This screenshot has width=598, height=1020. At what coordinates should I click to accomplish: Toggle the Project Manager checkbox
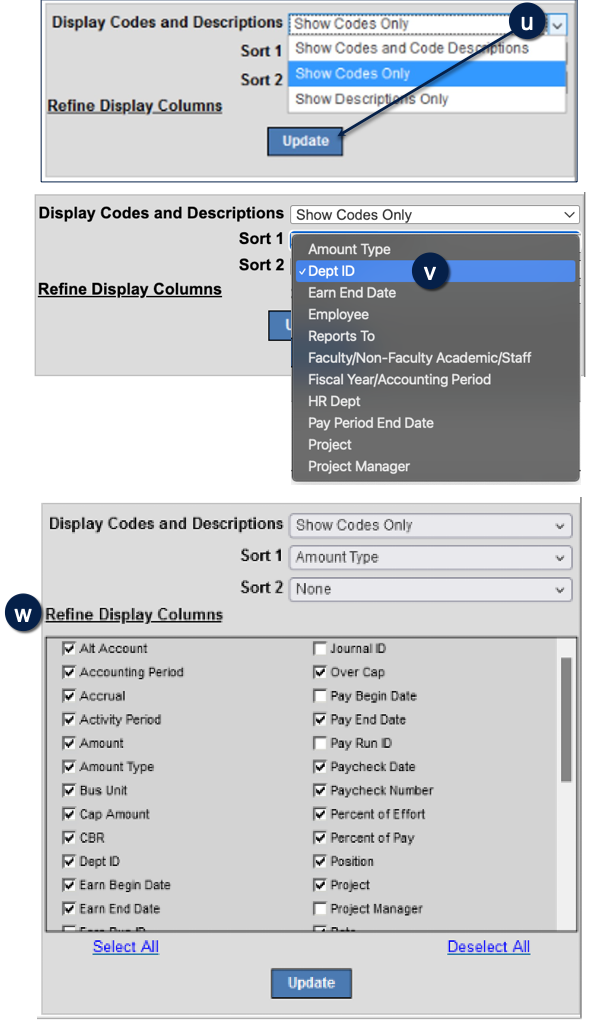pos(319,908)
